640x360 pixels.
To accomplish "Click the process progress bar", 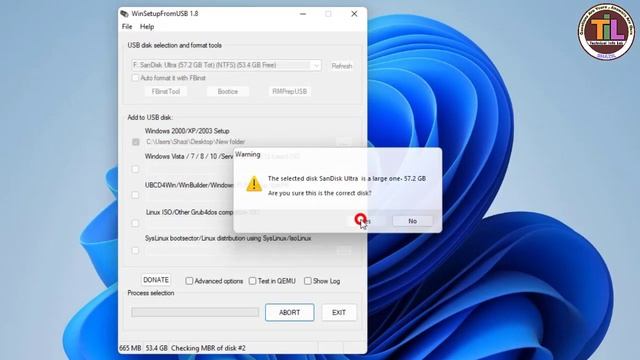I will point(195,312).
